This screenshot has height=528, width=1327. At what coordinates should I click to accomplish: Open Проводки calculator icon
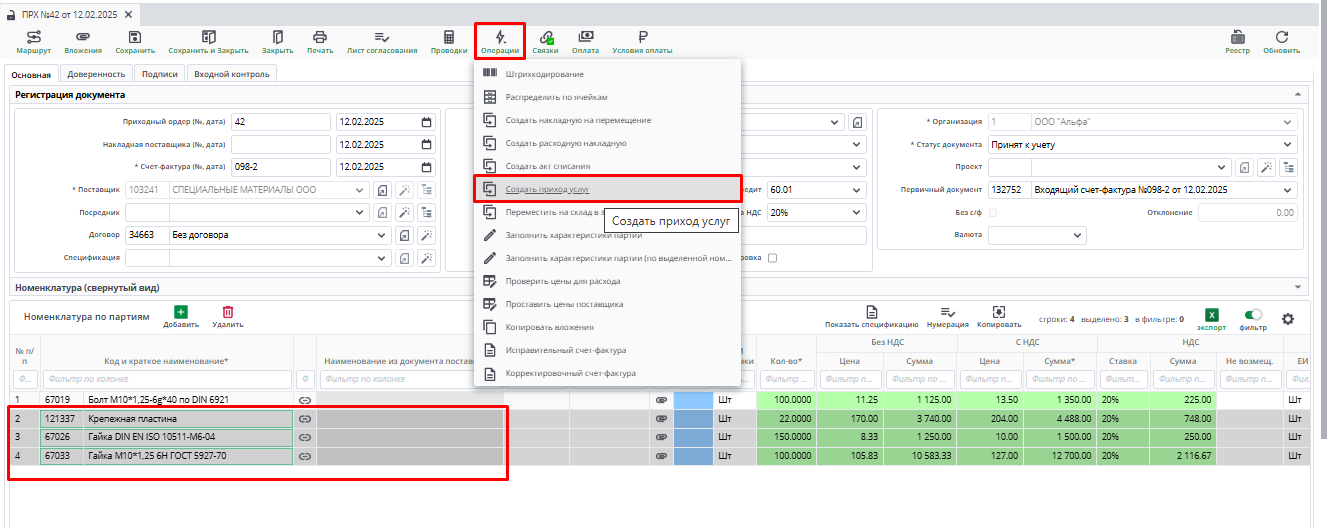(449, 37)
